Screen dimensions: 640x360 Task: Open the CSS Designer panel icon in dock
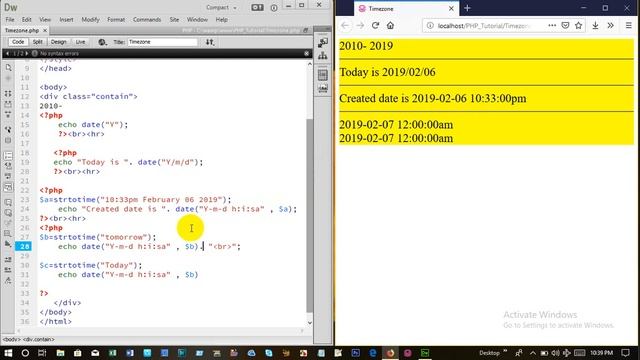(322, 75)
